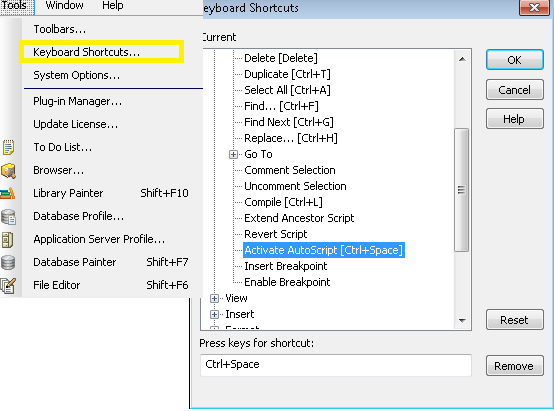Close the Keyboard Shortcuts dialog

tap(535, 7)
